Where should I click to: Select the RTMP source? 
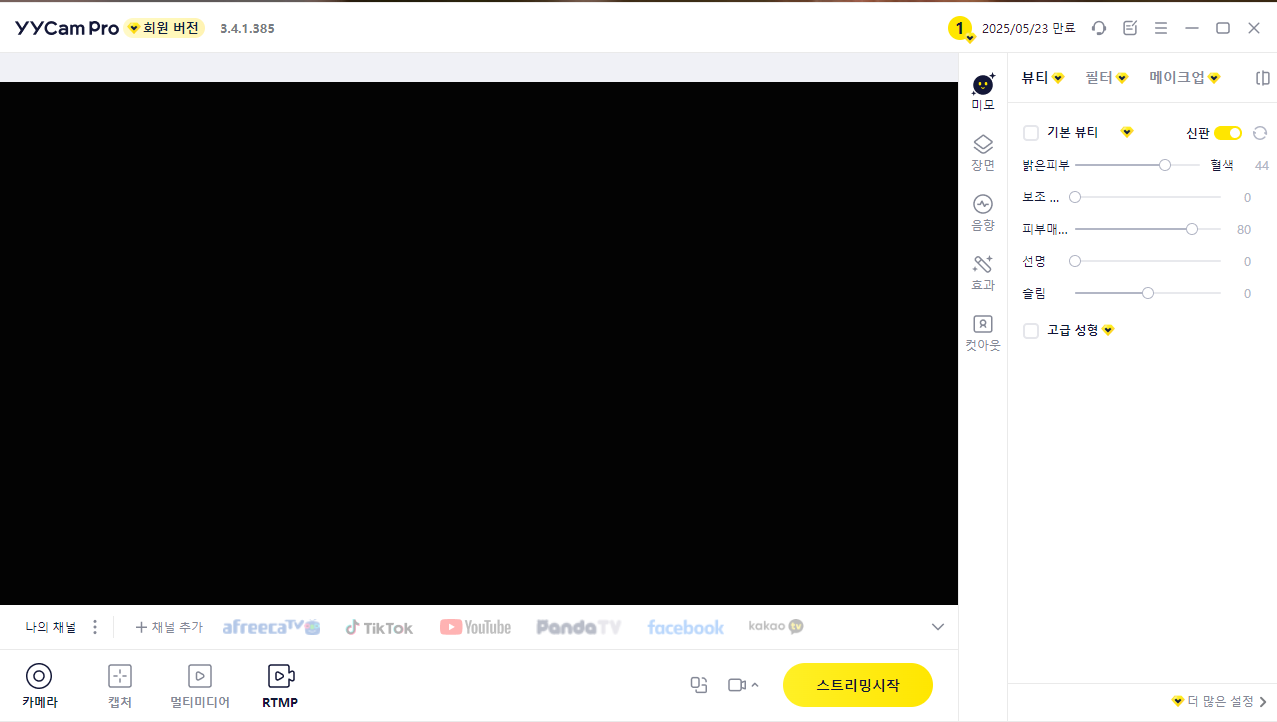click(x=281, y=686)
